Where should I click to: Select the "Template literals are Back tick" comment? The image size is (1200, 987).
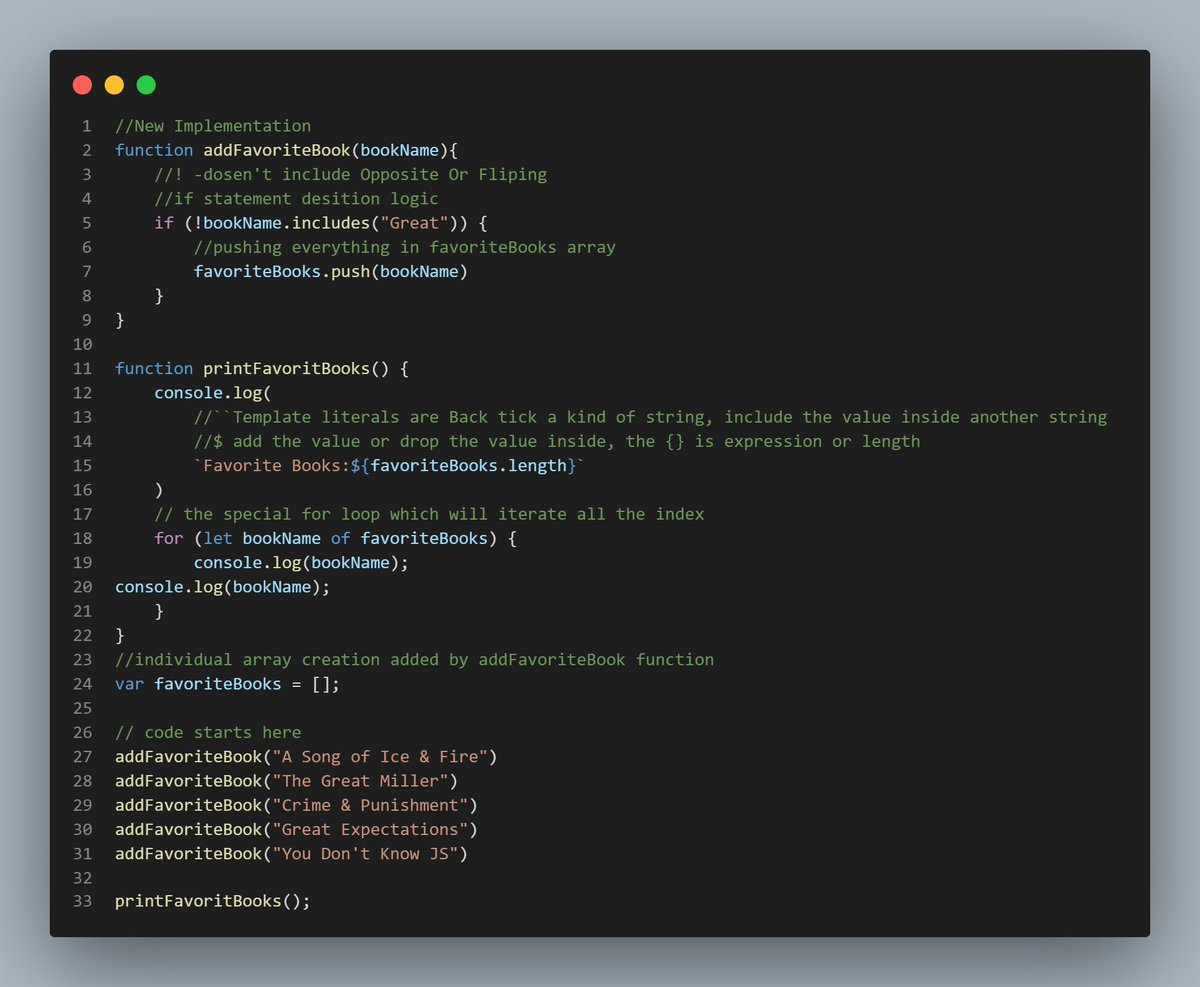click(x=651, y=417)
